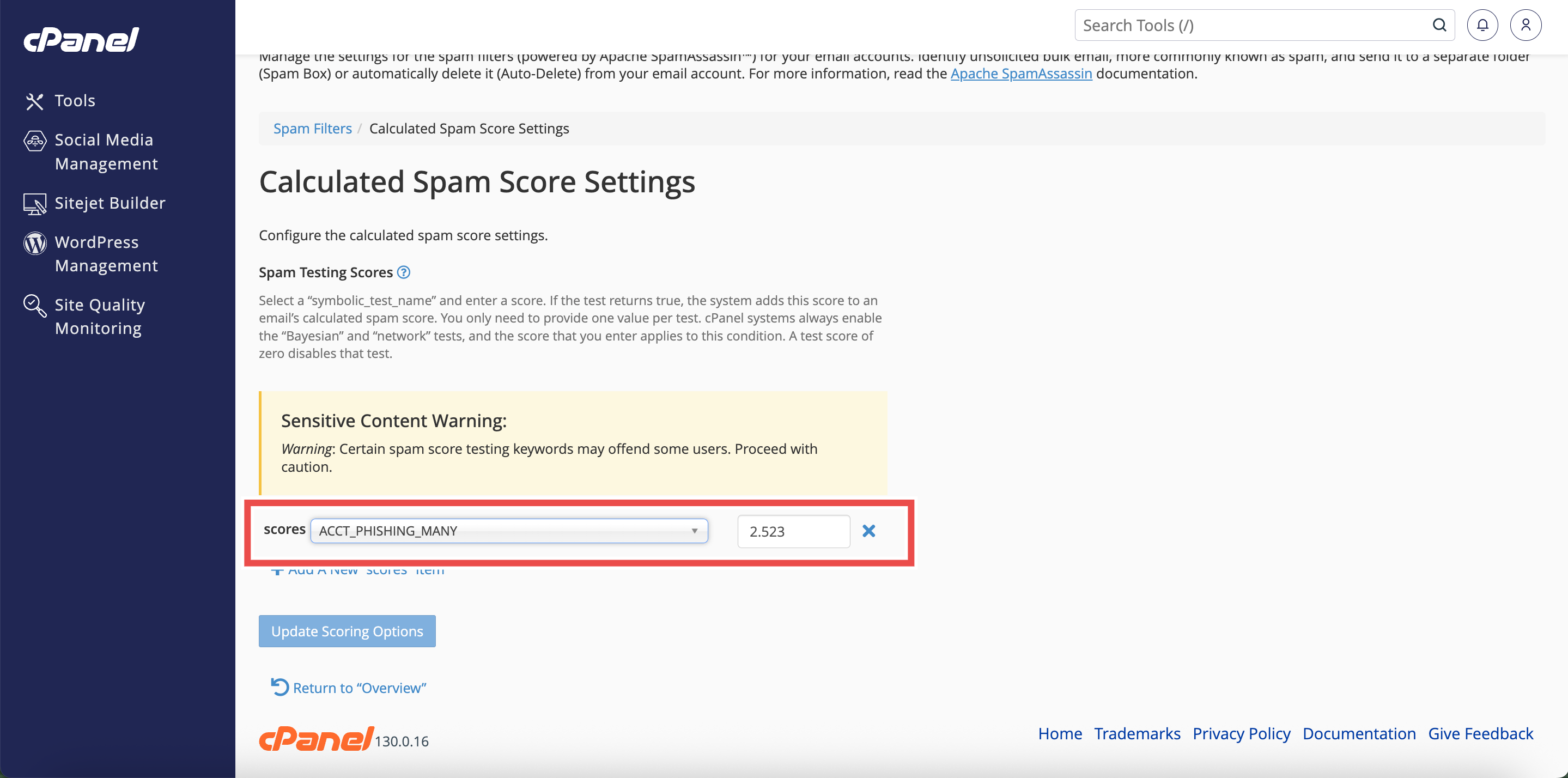Click the WordPress Management sidebar icon
The image size is (1568, 778).
[x=35, y=243]
